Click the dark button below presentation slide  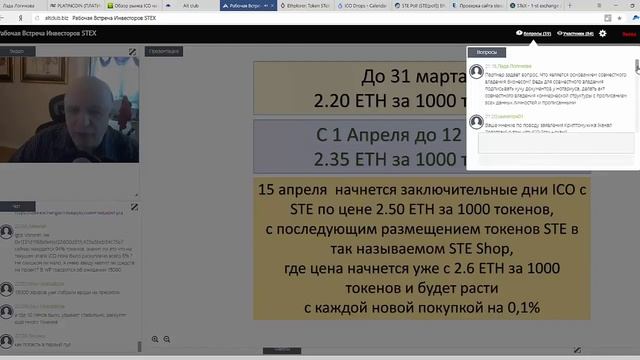coord(282,350)
